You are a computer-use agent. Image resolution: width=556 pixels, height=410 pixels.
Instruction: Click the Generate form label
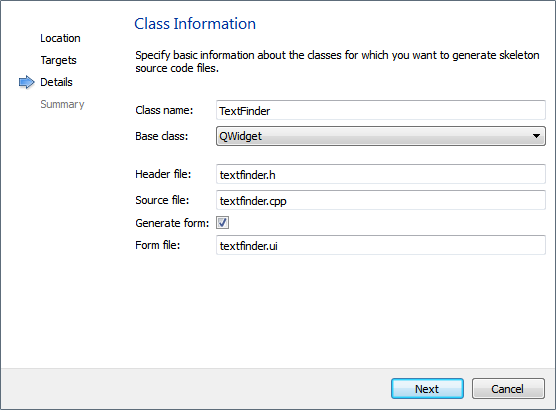pyautogui.click(x=172, y=223)
